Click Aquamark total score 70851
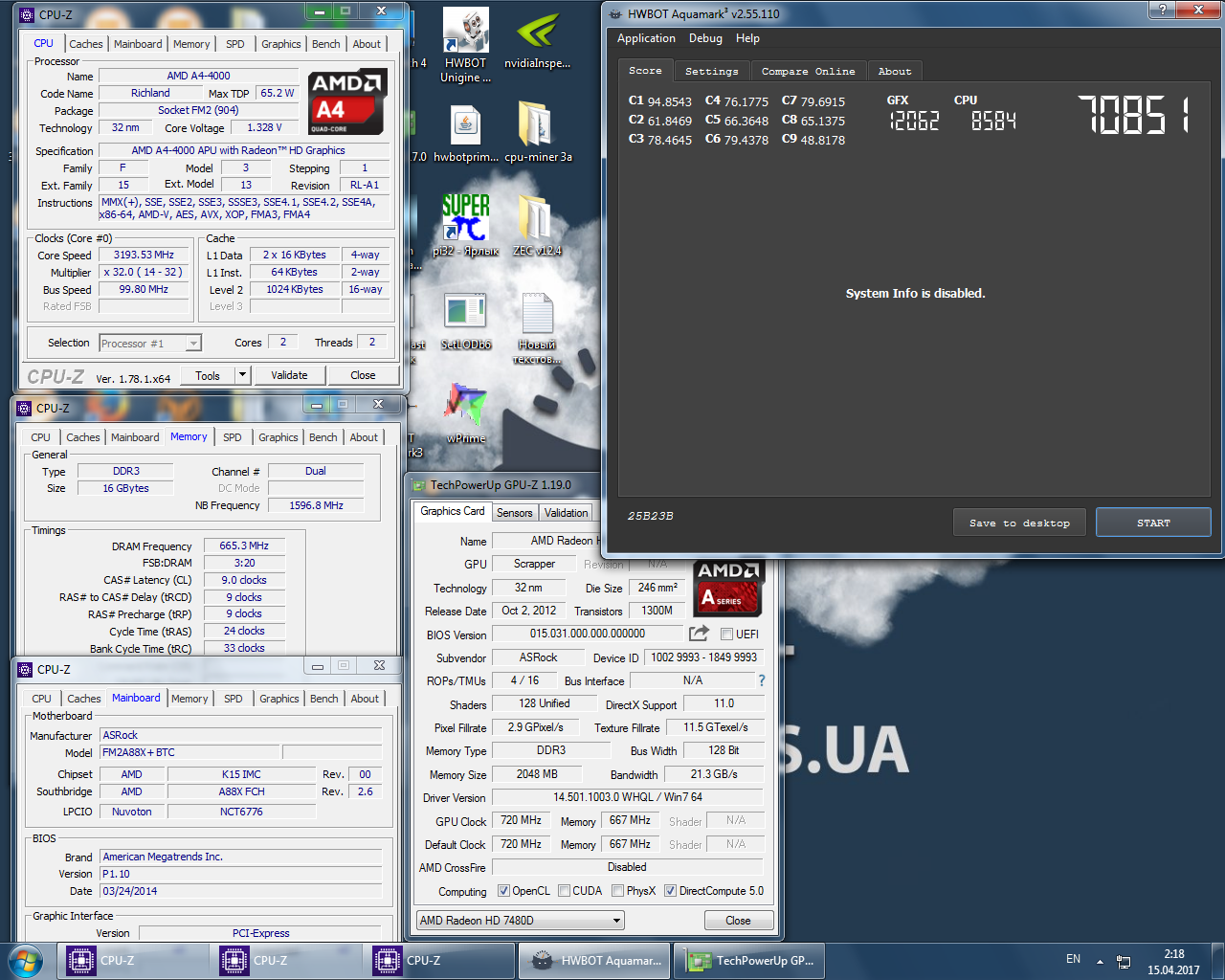Screen dimensions: 1225x980 click(1134, 115)
